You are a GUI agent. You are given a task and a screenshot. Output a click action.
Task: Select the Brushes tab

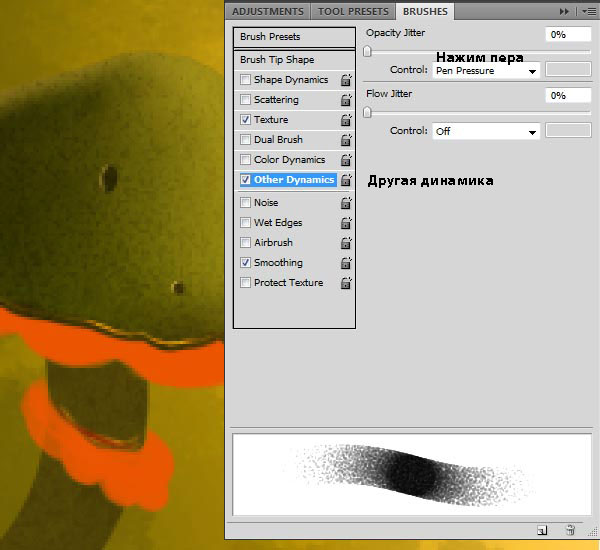425,11
